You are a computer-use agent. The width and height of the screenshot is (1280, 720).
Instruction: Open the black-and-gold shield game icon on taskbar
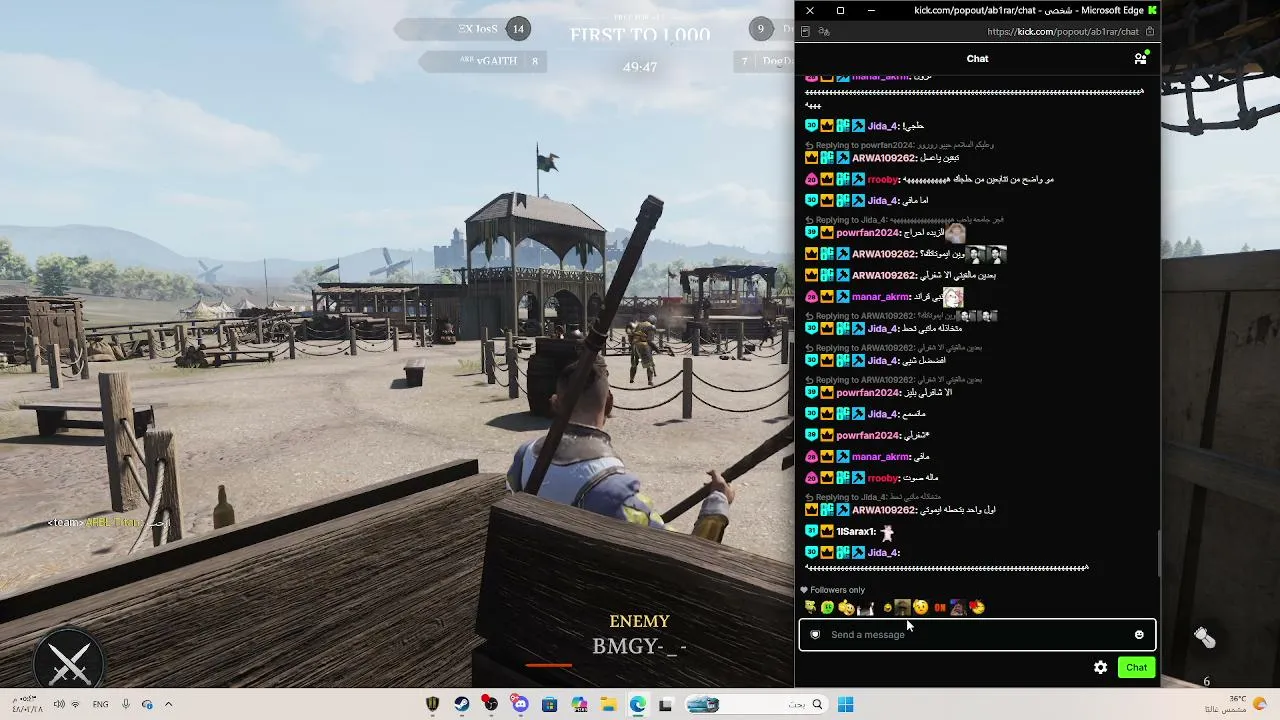[432, 705]
